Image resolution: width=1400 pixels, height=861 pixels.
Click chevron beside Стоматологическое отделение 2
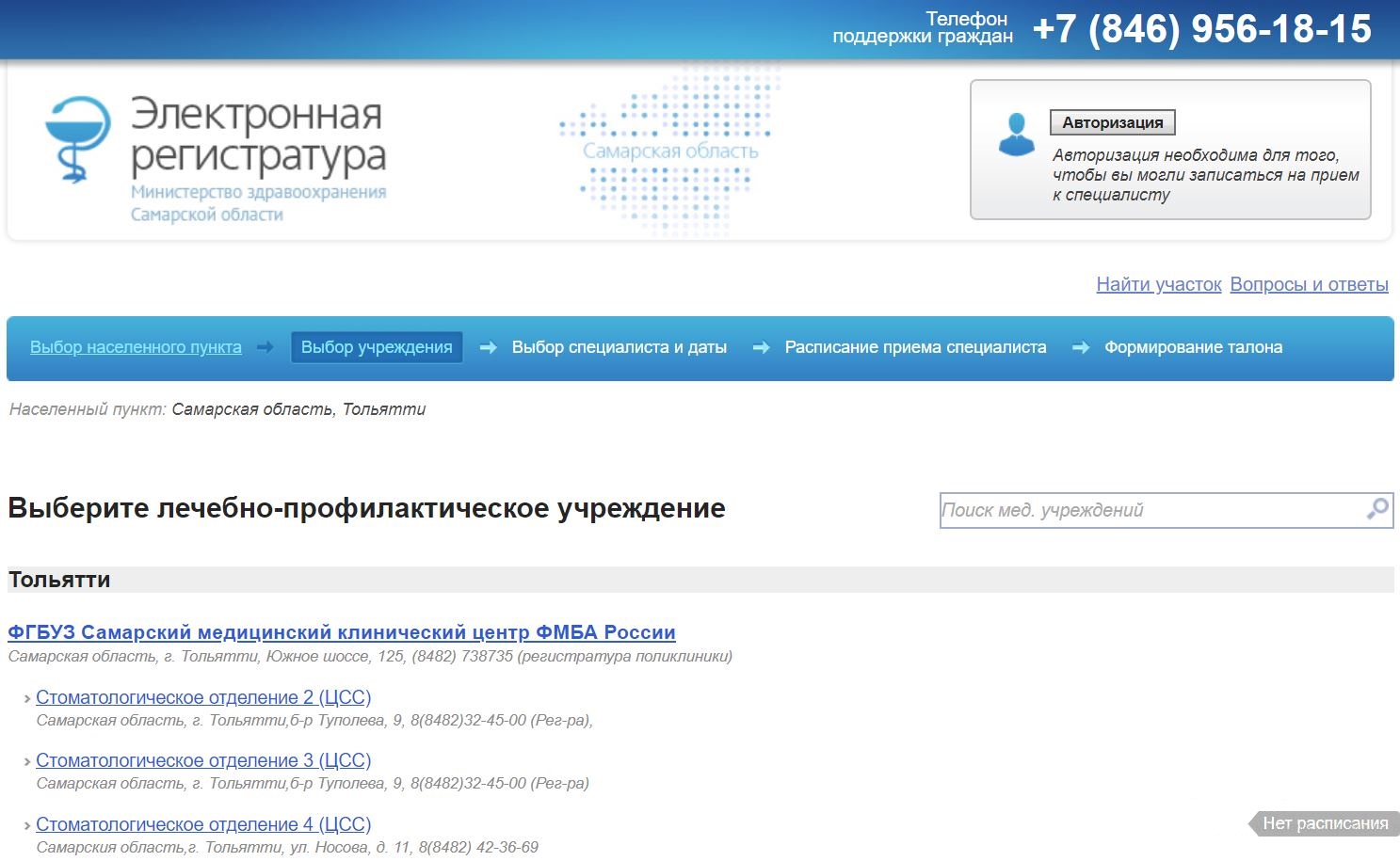point(27,699)
